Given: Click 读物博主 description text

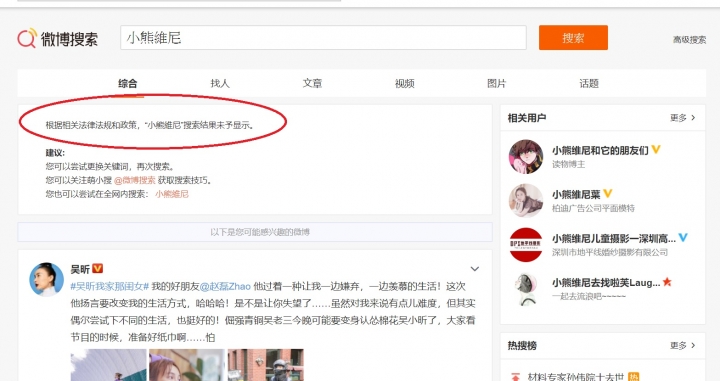Looking at the screenshot, I should point(568,164).
